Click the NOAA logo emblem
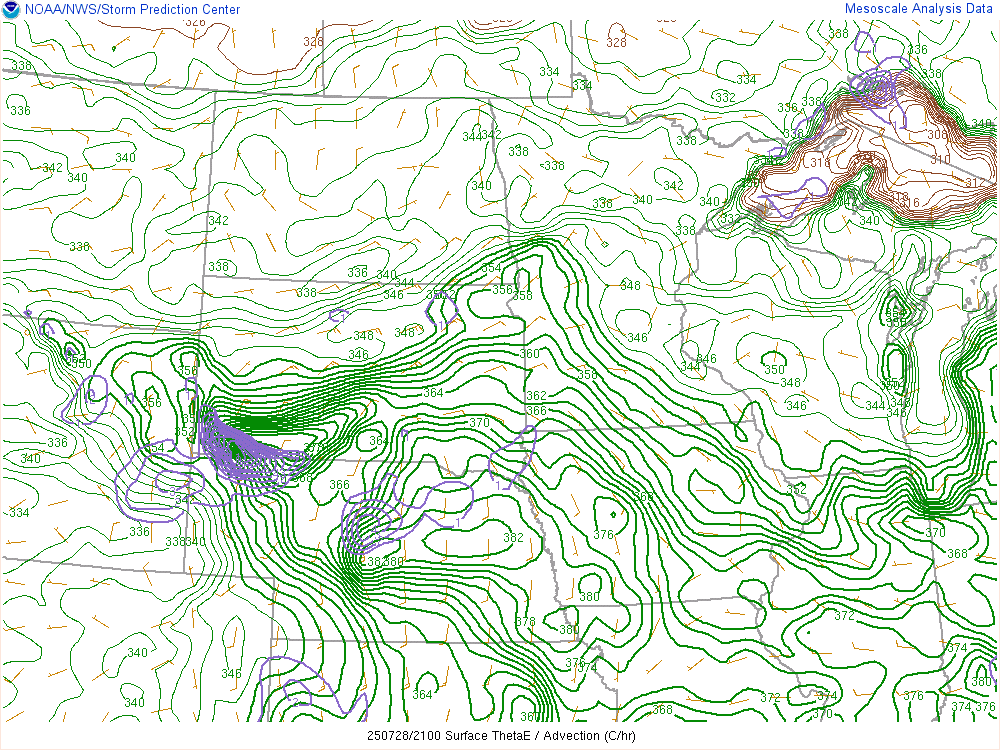1000x750 pixels. 11,10
